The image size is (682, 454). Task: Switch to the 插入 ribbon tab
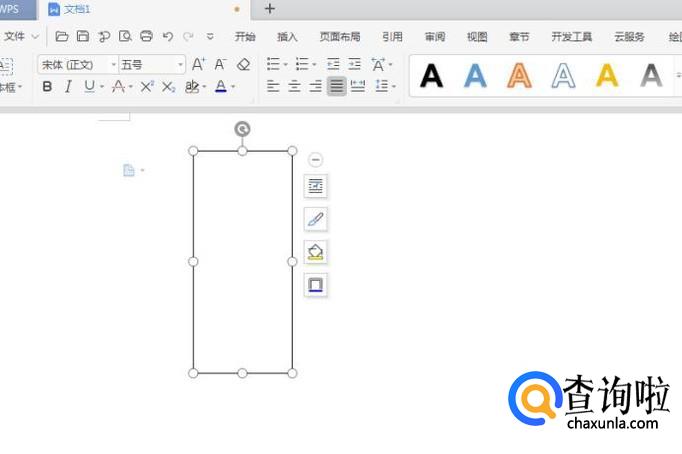(x=287, y=37)
